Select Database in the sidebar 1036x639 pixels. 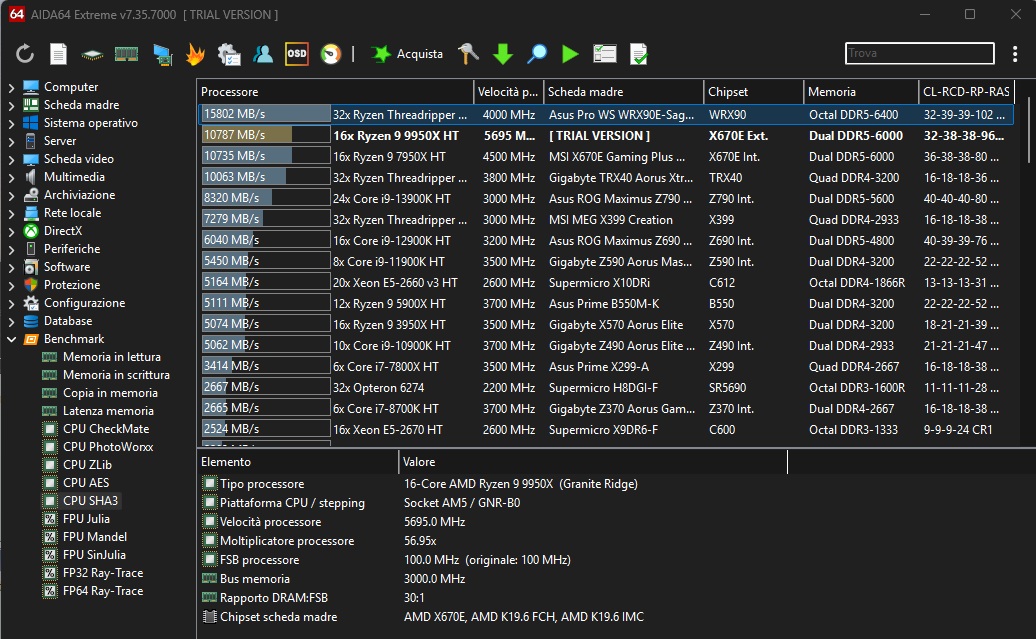pos(68,320)
